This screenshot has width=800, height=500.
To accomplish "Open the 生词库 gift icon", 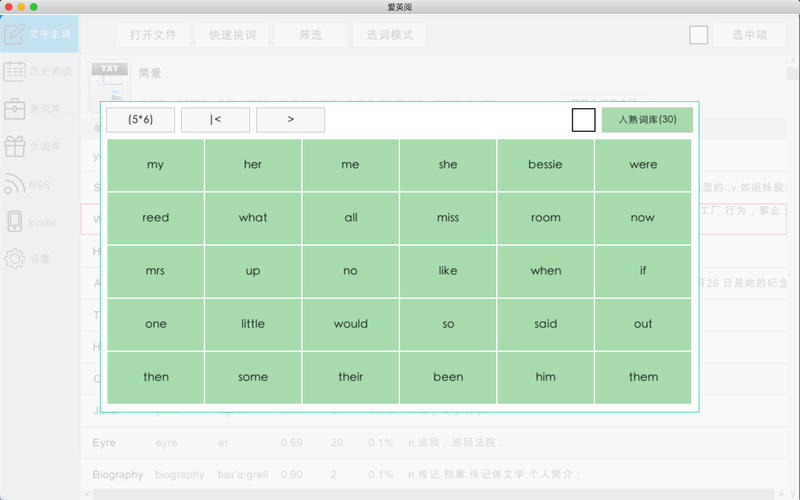I will click(15, 146).
